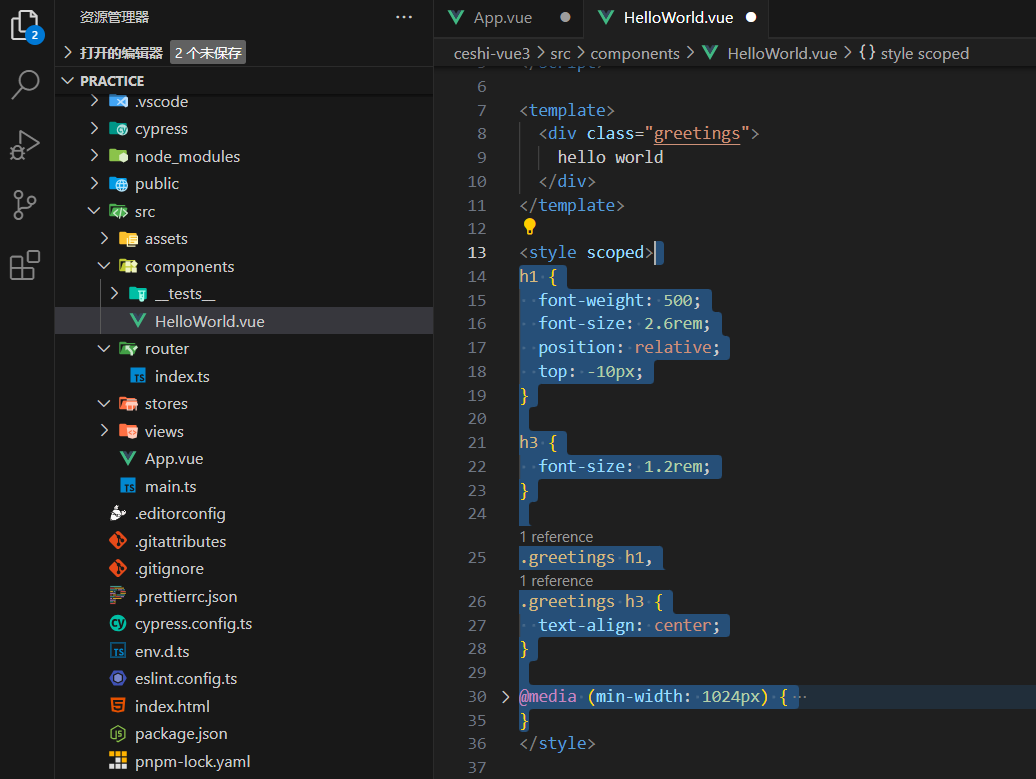
Task: Unfold the @media block on line 30
Action: coord(505,696)
